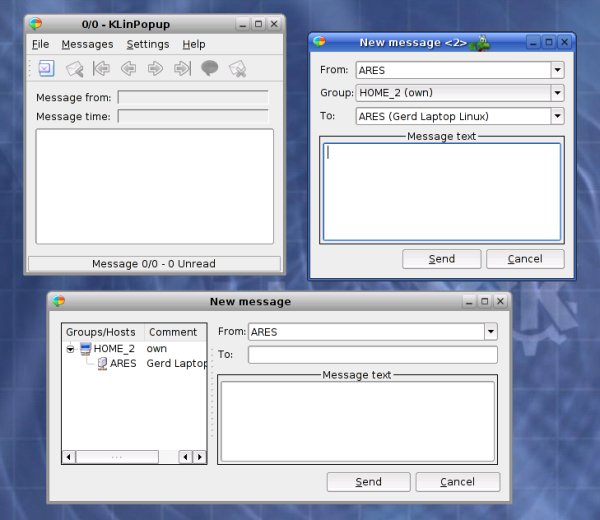Click the Message time field in KLinPopup
600x520 pixels.
tap(193, 116)
